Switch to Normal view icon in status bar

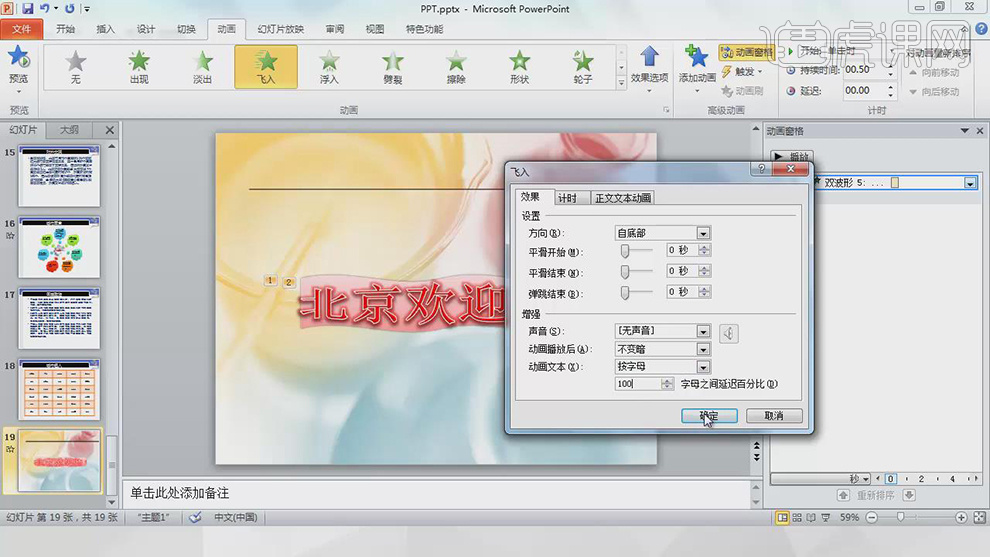tap(782, 517)
